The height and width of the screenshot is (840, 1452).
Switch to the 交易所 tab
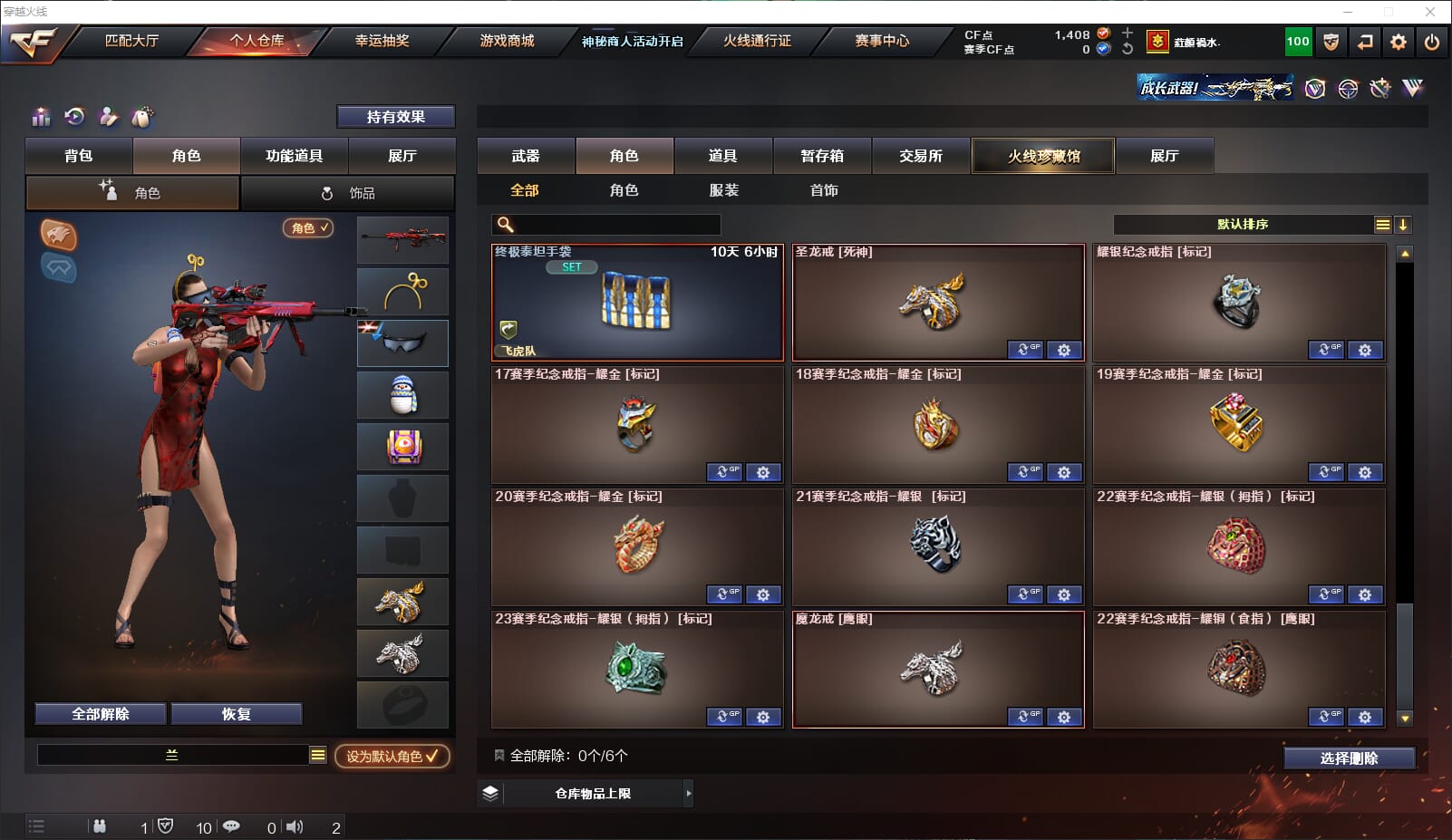click(921, 156)
